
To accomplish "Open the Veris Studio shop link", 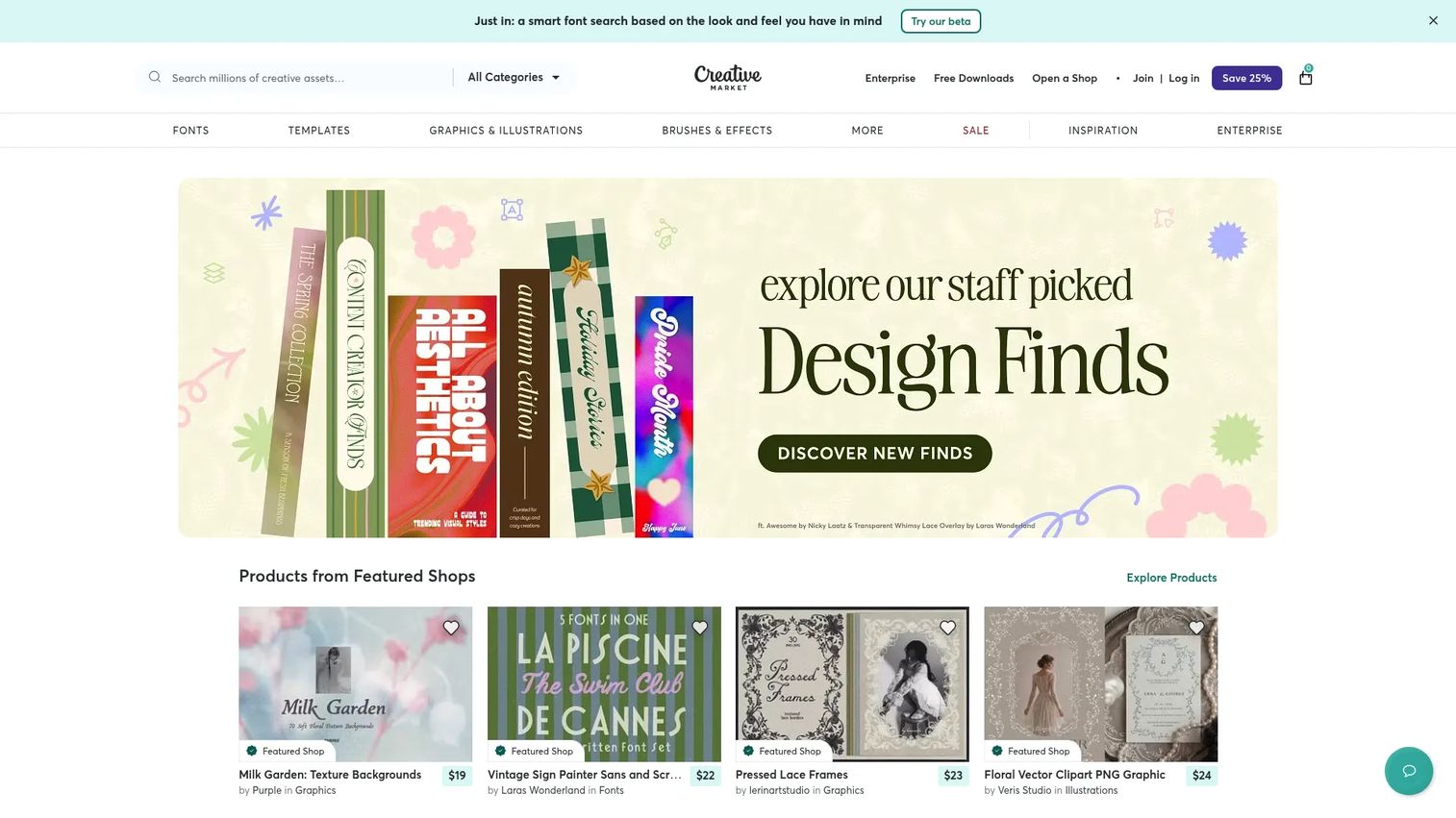I will click(x=1024, y=790).
